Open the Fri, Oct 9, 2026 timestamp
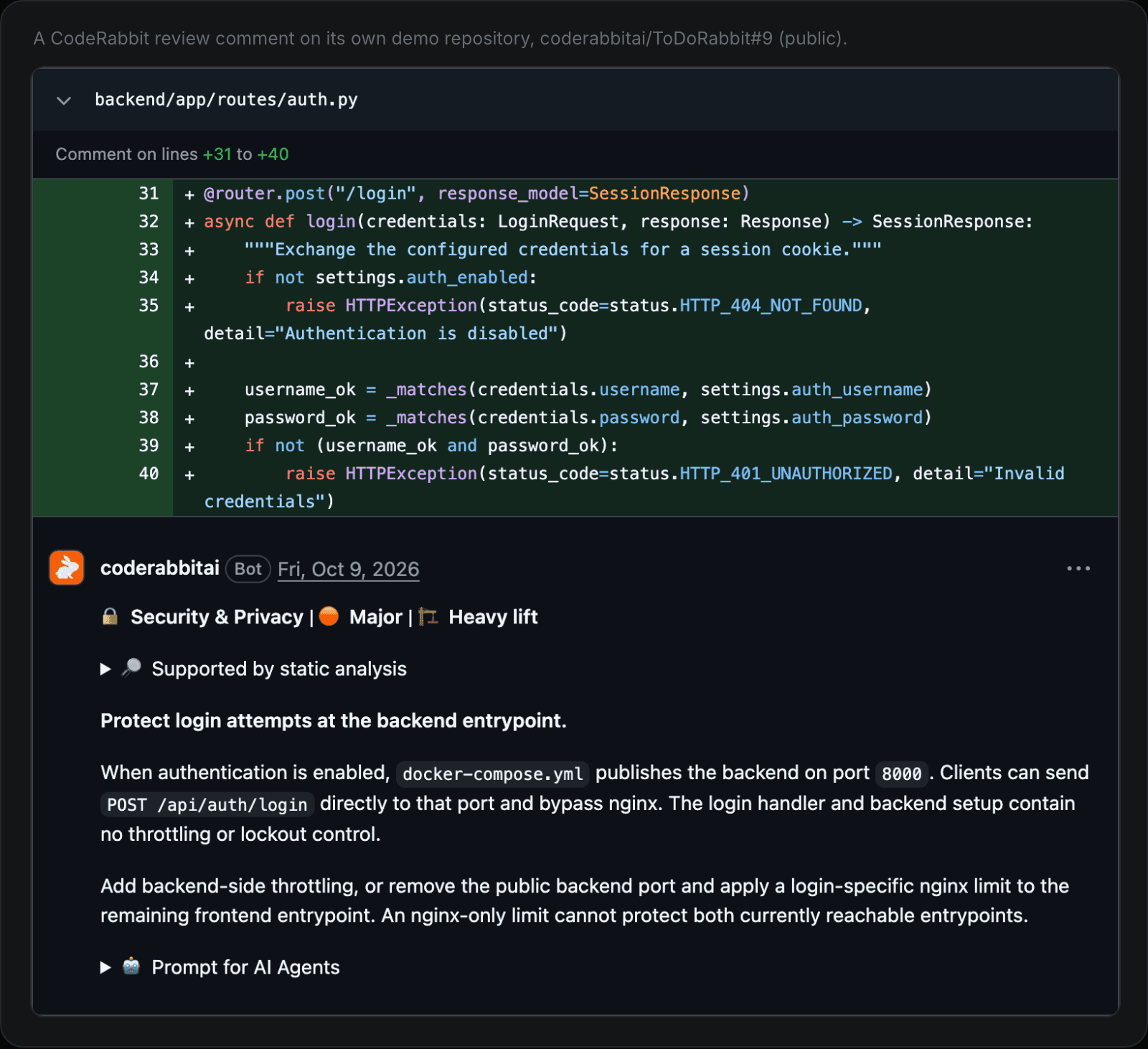The height and width of the screenshot is (1049, 1148). coord(348,569)
